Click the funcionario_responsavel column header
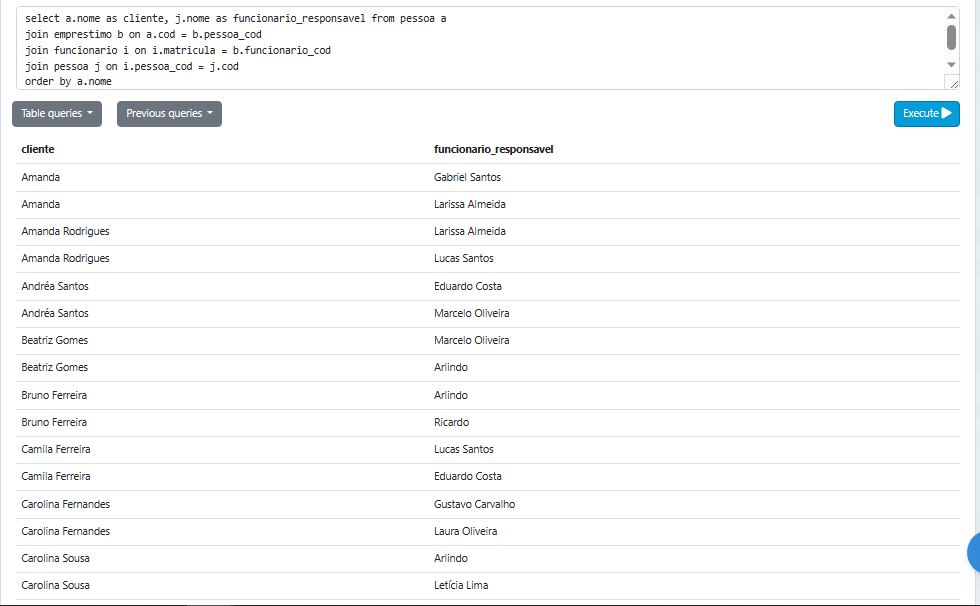 [493, 149]
